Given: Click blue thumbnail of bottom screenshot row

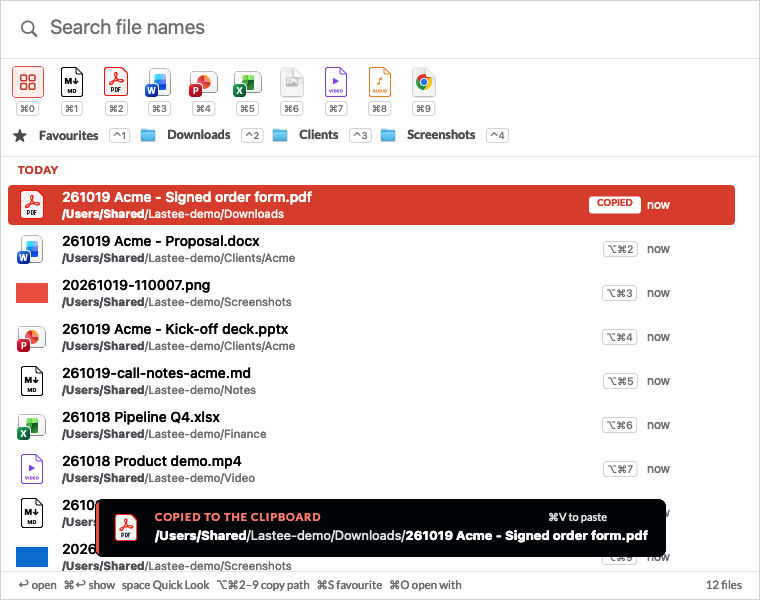Looking at the screenshot, I should click(32, 557).
